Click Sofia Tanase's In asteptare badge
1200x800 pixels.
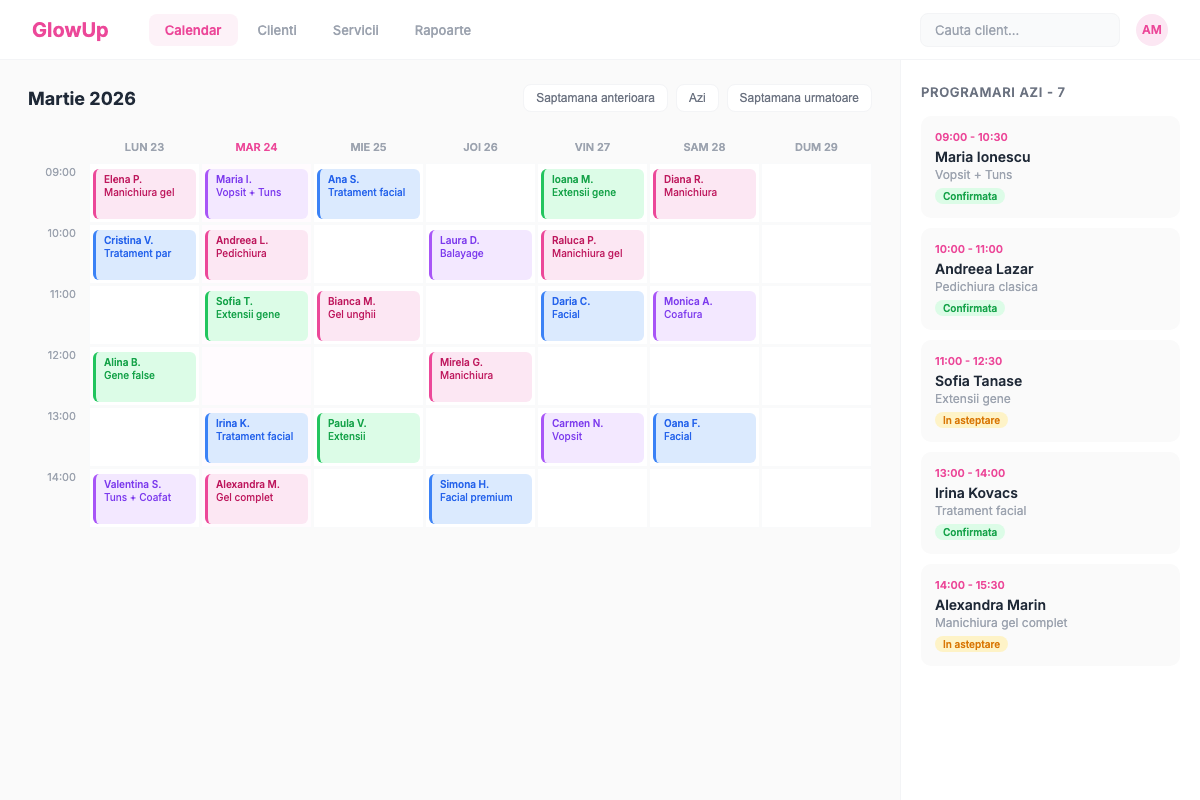[971, 421]
